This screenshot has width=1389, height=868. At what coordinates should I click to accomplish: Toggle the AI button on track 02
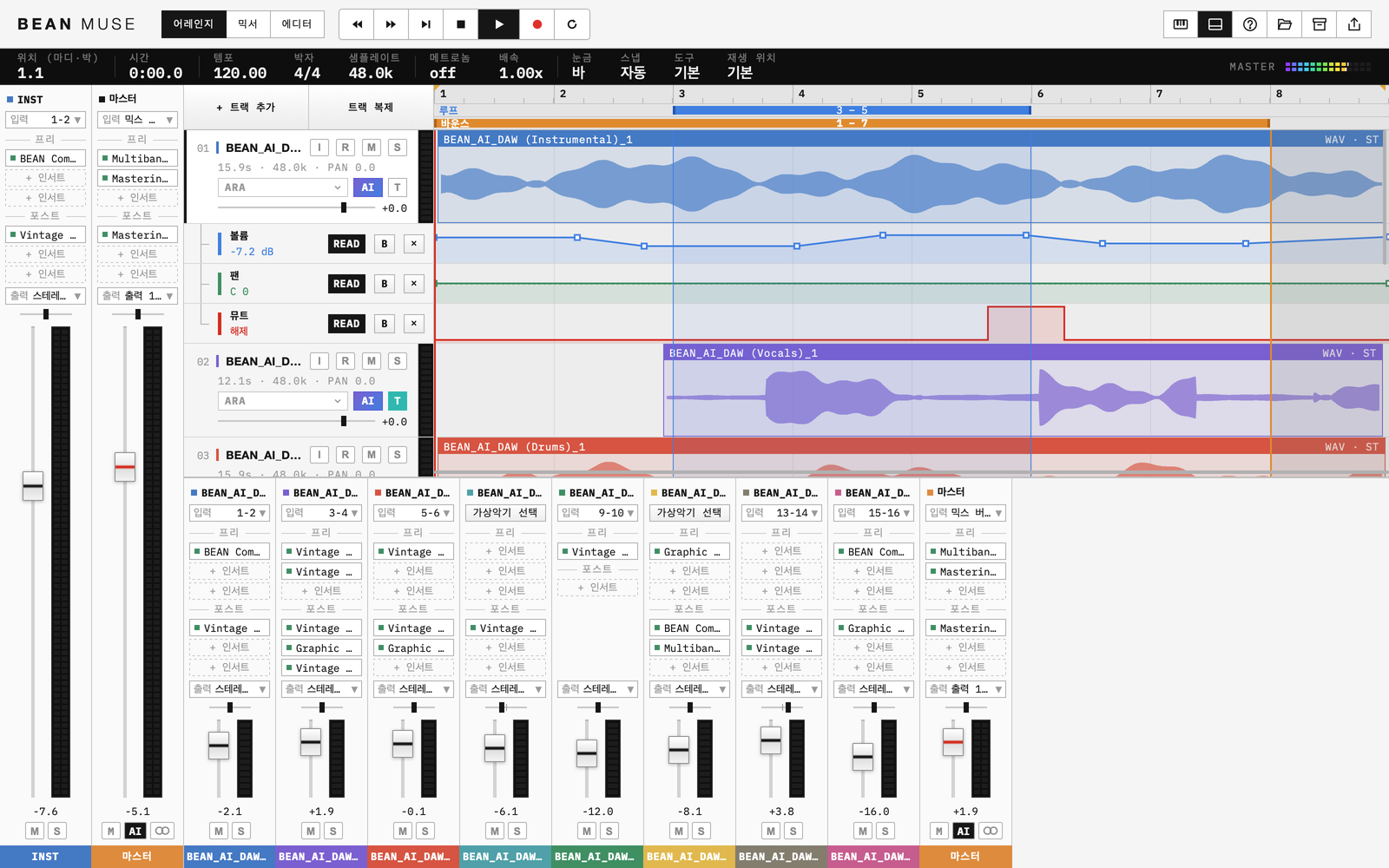pos(368,401)
